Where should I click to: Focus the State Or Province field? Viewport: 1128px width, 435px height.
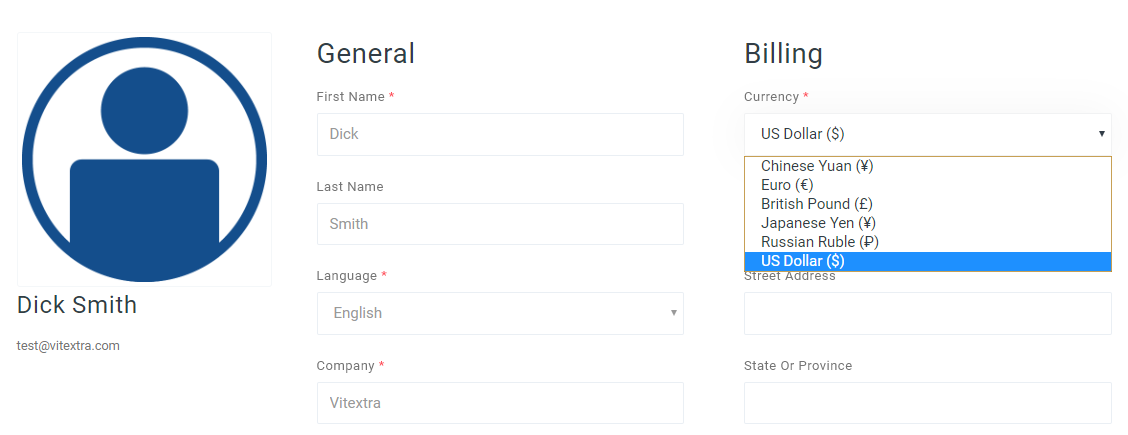click(x=927, y=403)
